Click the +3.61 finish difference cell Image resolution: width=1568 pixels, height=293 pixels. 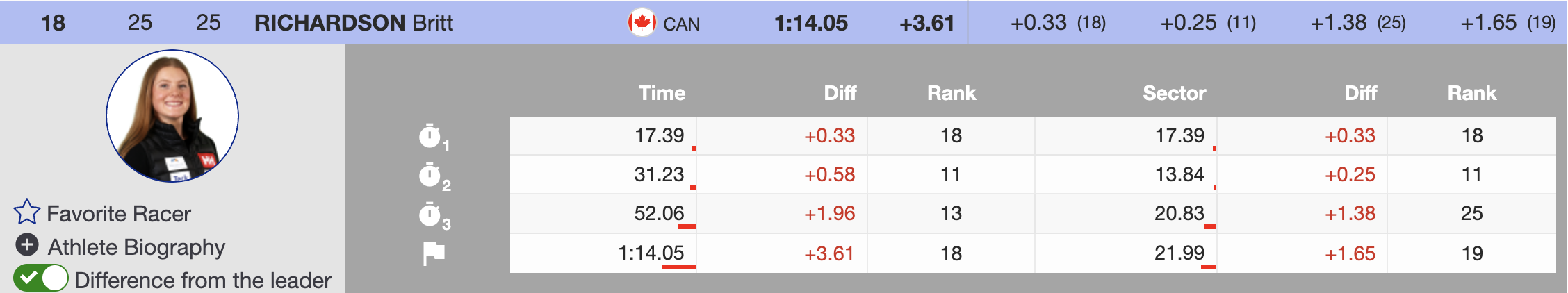(828, 253)
